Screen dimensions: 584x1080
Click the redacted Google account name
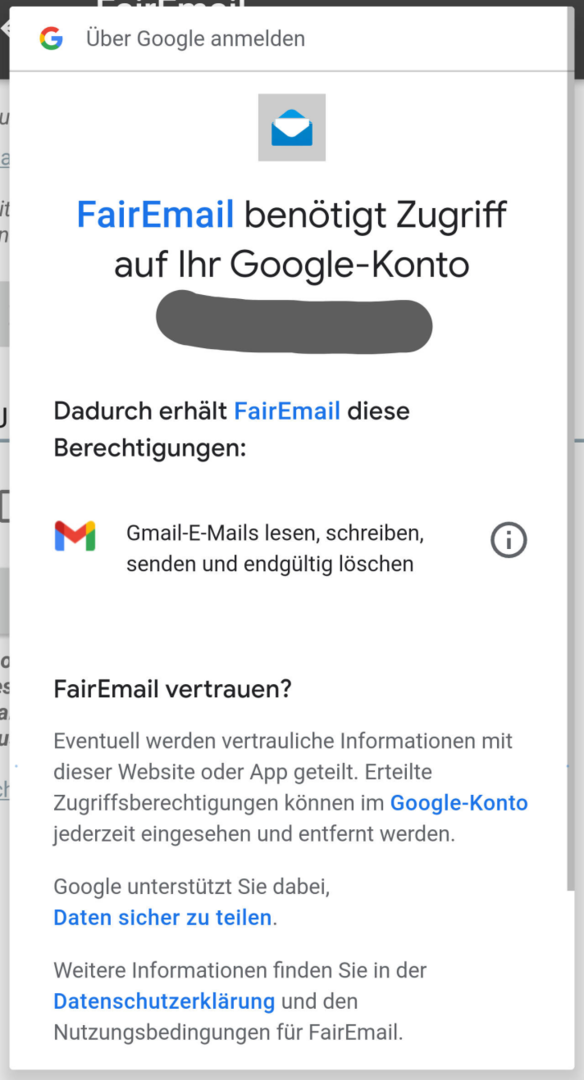click(x=294, y=323)
